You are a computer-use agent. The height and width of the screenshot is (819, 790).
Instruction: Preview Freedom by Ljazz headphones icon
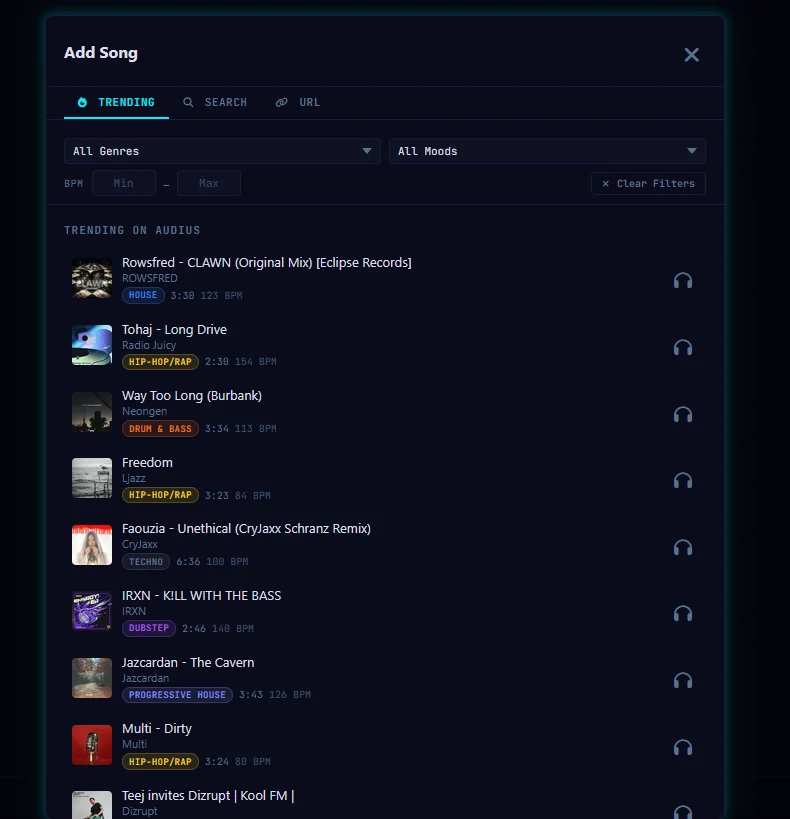click(x=682, y=481)
